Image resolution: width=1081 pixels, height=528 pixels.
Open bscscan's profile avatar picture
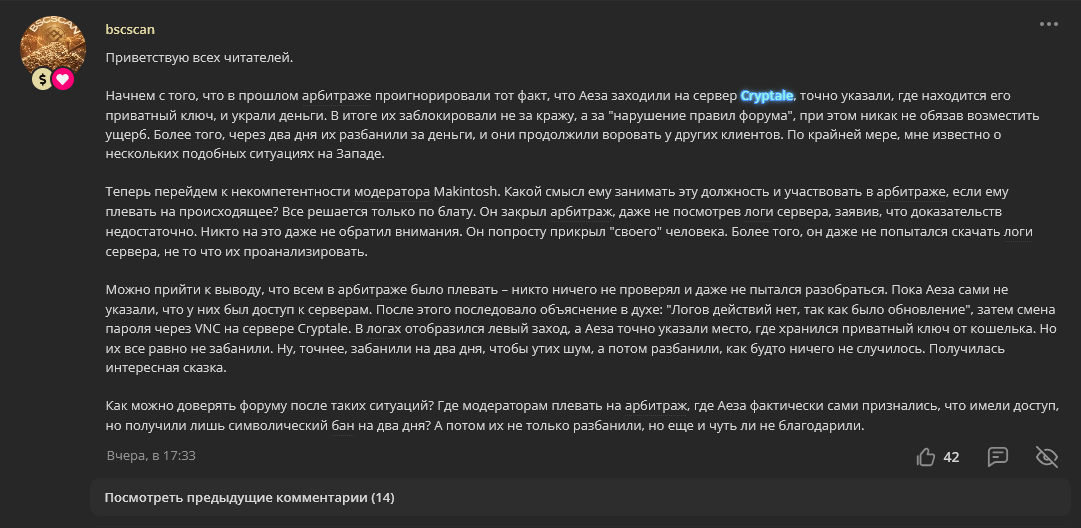[53, 47]
